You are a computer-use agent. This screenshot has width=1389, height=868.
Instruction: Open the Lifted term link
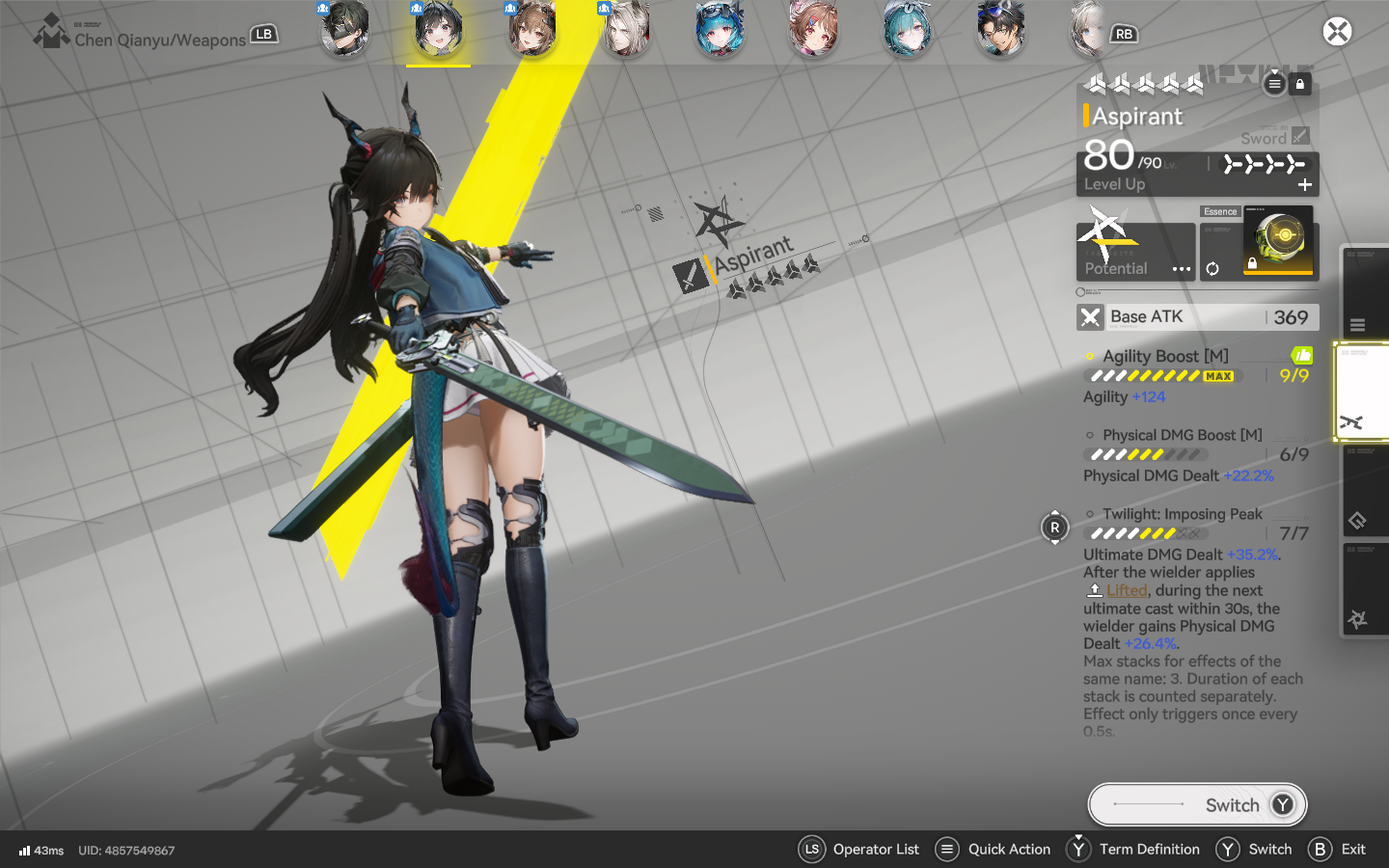coord(1127,590)
